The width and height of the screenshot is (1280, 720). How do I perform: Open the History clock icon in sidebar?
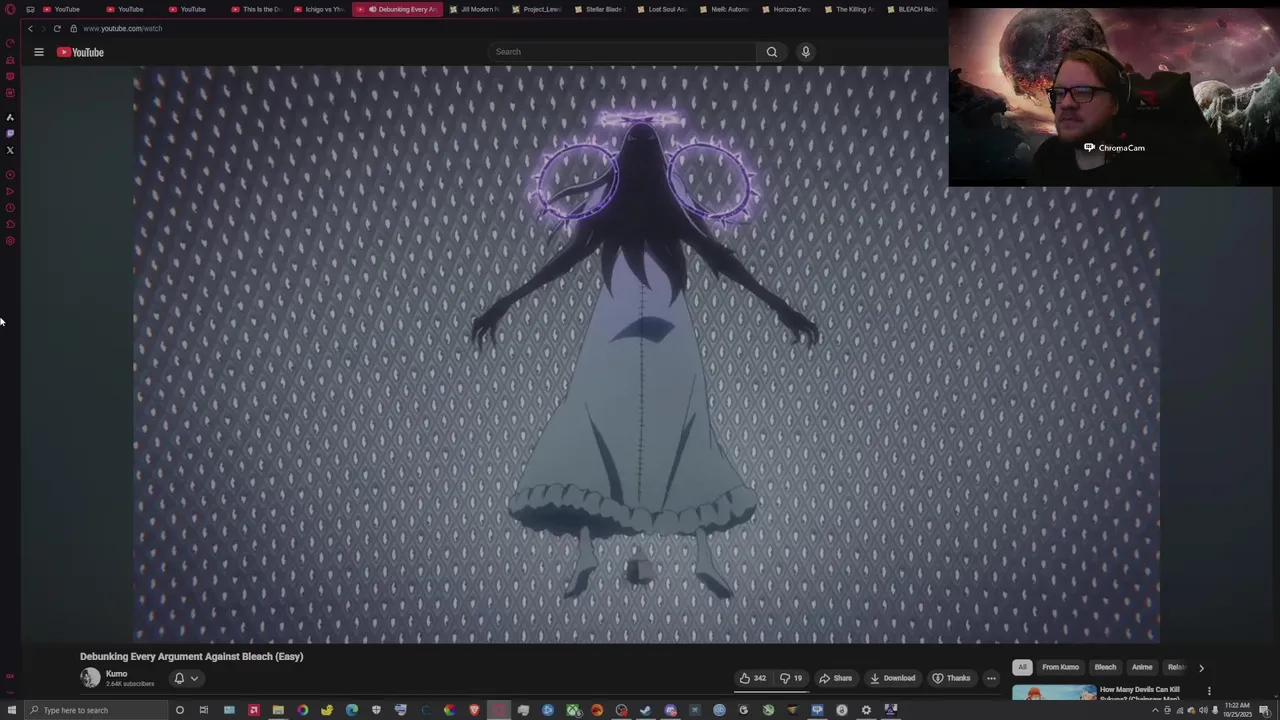(x=10, y=208)
